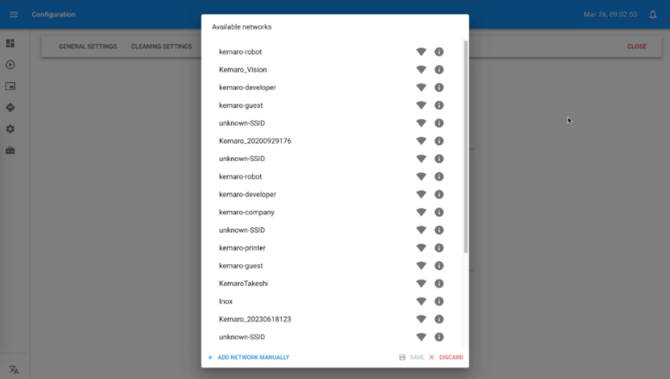Open info for Kemaro_Vision network
Image resolution: width=670 pixels, height=379 pixels.
(x=439, y=70)
